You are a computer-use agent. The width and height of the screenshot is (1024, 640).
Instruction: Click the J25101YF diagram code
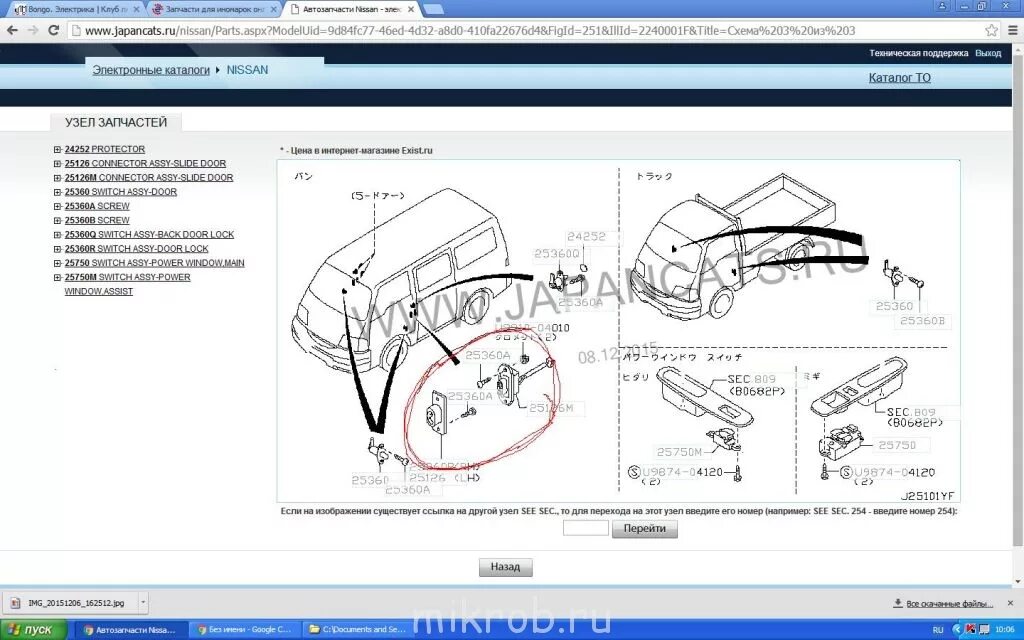tap(927, 496)
